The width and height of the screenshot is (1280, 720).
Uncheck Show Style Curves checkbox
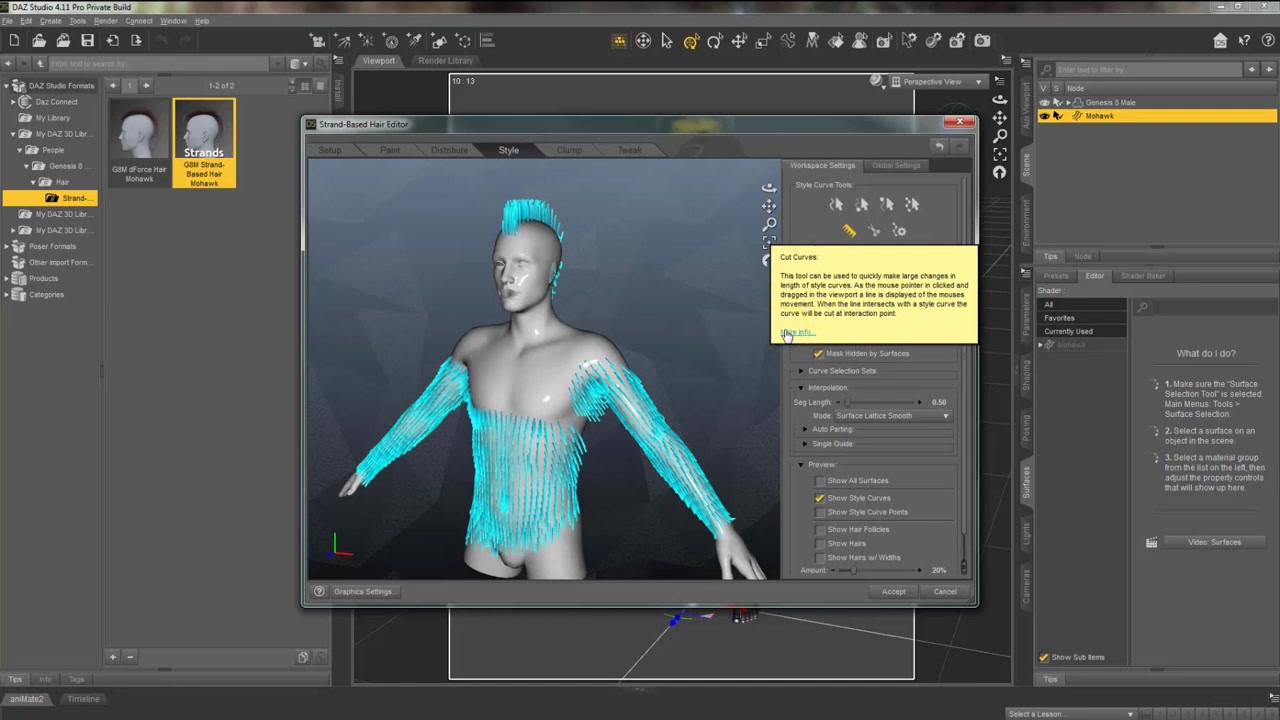point(820,498)
